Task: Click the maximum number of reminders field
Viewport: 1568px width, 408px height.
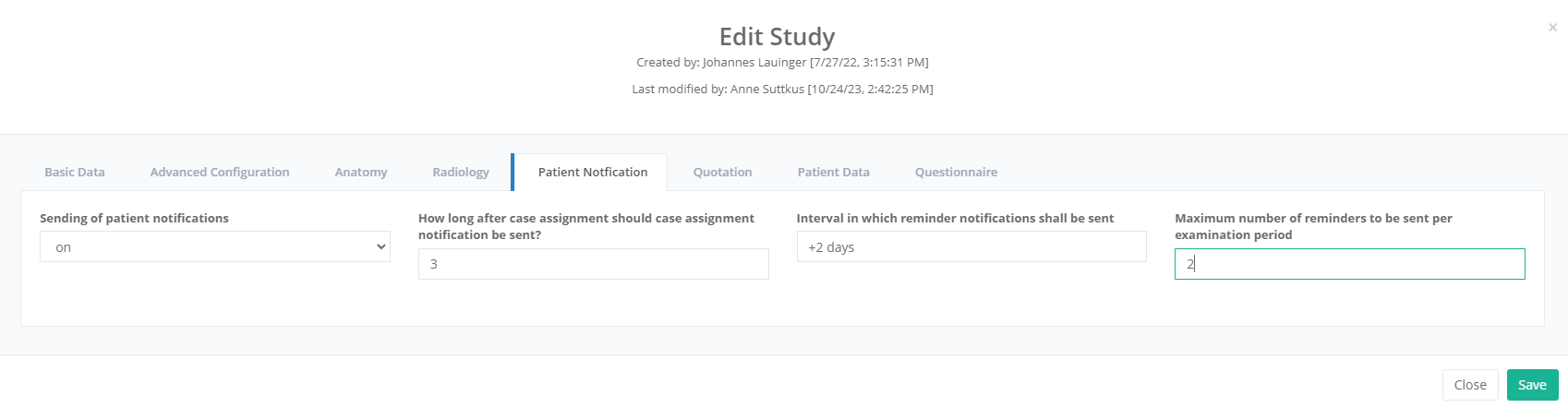Action: tap(1349, 264)
